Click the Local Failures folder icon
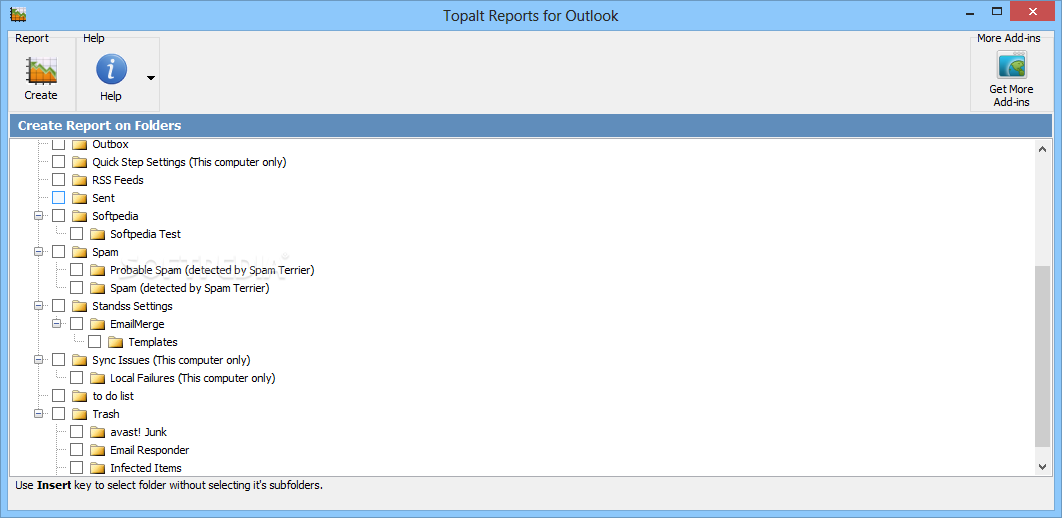 tap(98, 378)
